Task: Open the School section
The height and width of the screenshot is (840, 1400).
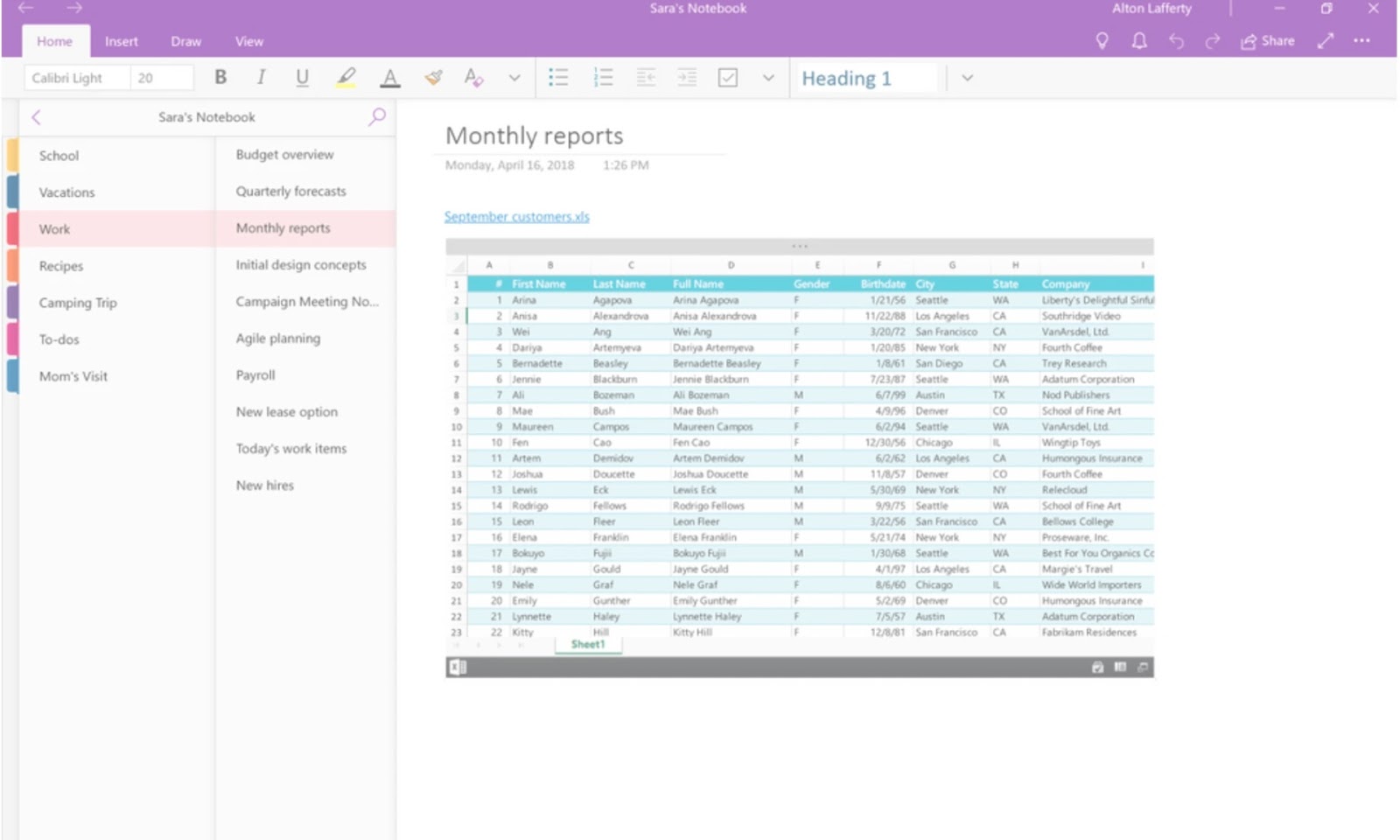Action: tap(117, 155)
